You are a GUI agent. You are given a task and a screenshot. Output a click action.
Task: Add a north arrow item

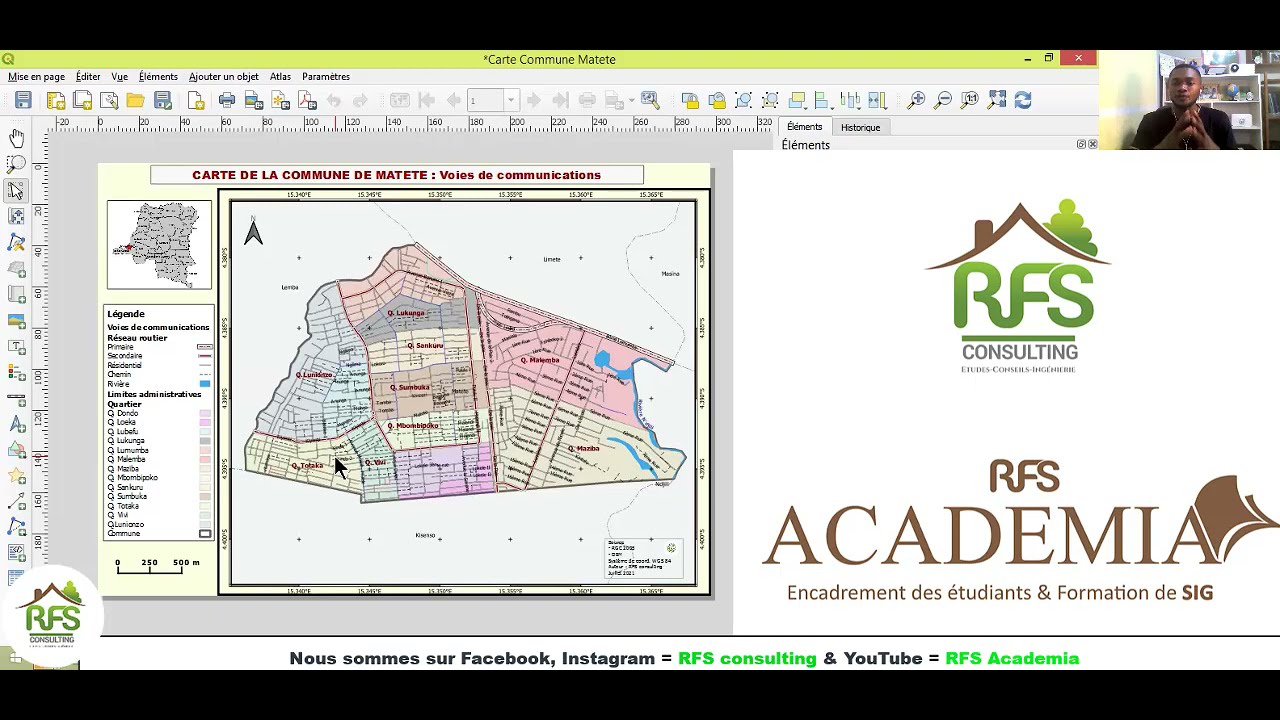[16, 425]
